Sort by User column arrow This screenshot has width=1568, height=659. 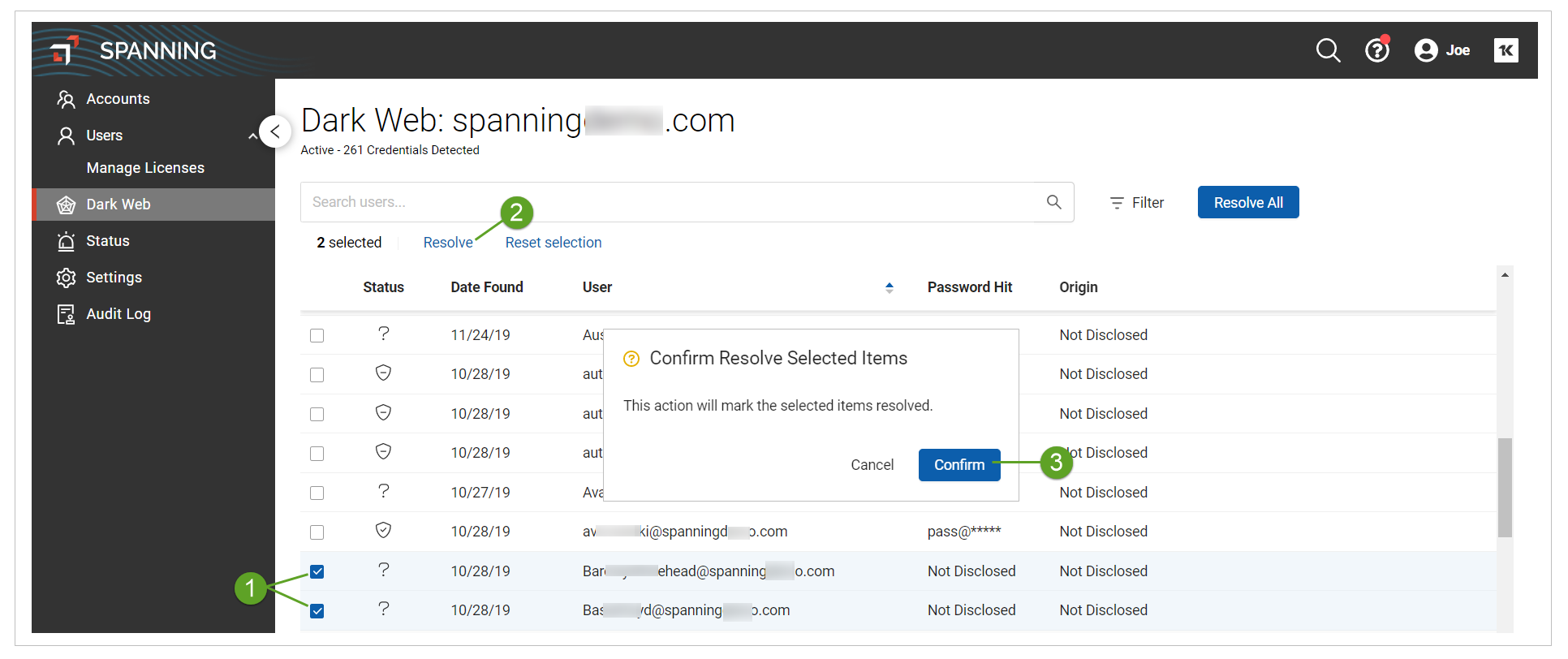[890, 287]
